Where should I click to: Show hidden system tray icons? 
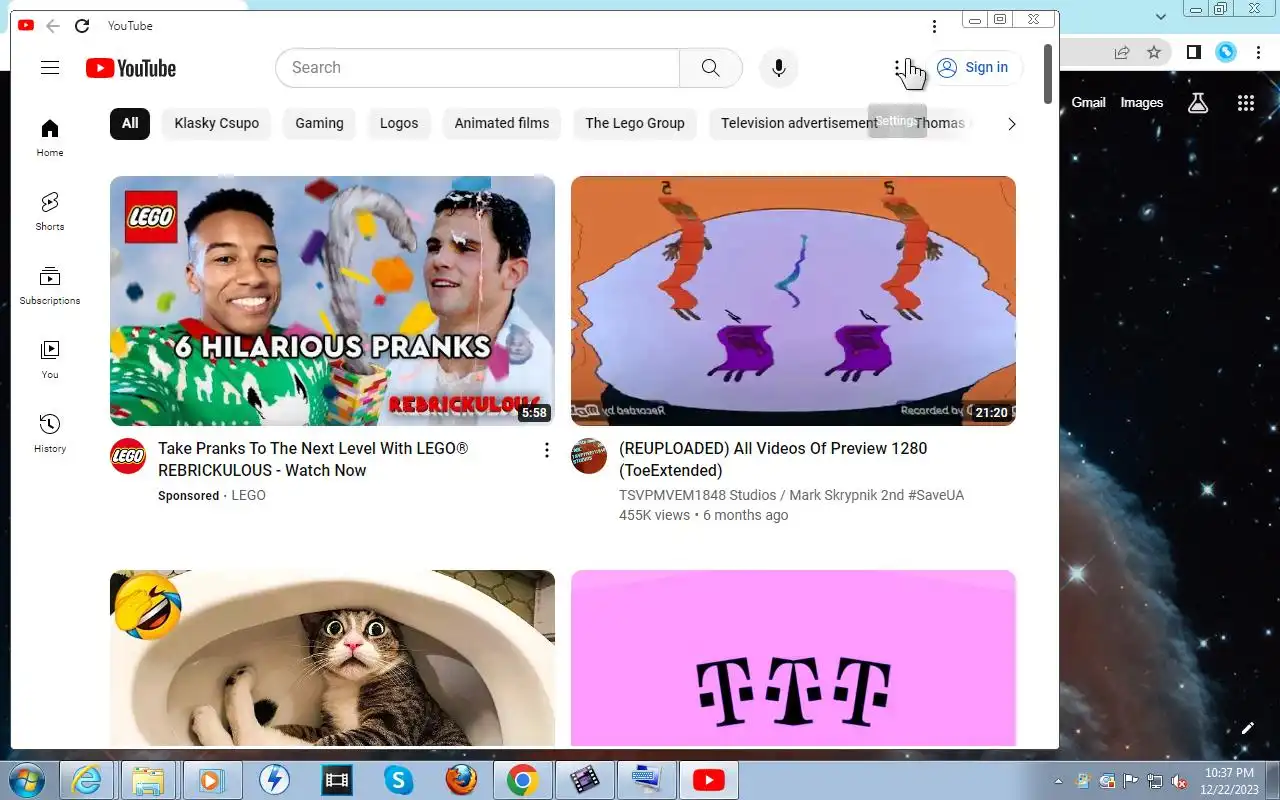1059,781
